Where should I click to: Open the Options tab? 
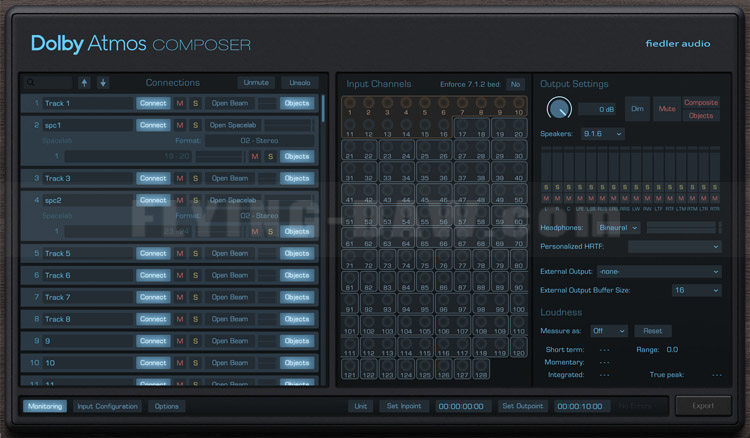166,406
